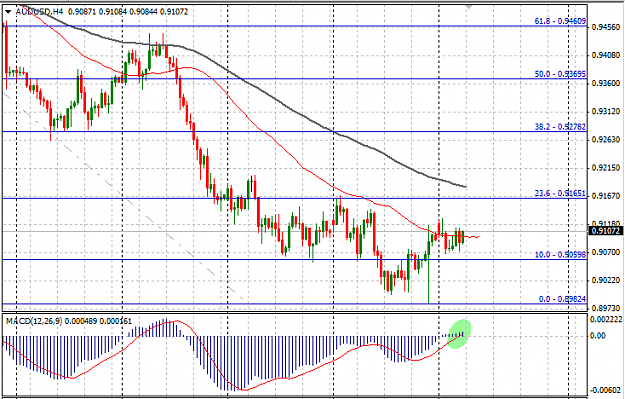Click the MACD zero level 0.00 label
The image size is (625, 399).
point(598,336)
